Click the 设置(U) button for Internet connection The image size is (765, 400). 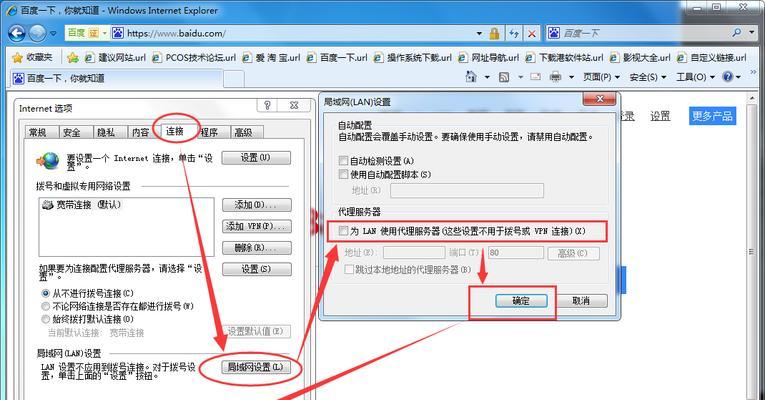point(256,158)
